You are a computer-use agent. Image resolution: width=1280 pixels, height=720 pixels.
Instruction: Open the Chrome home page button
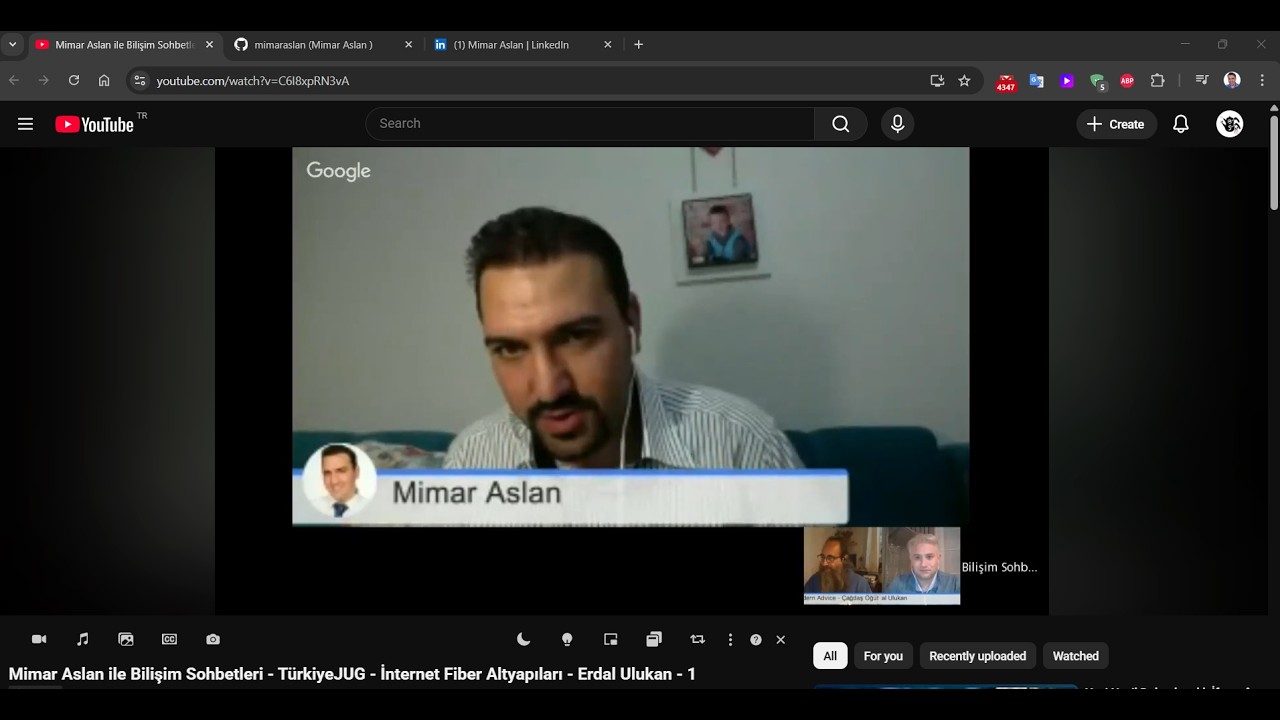pyautogui.click(x=104, y=80)
